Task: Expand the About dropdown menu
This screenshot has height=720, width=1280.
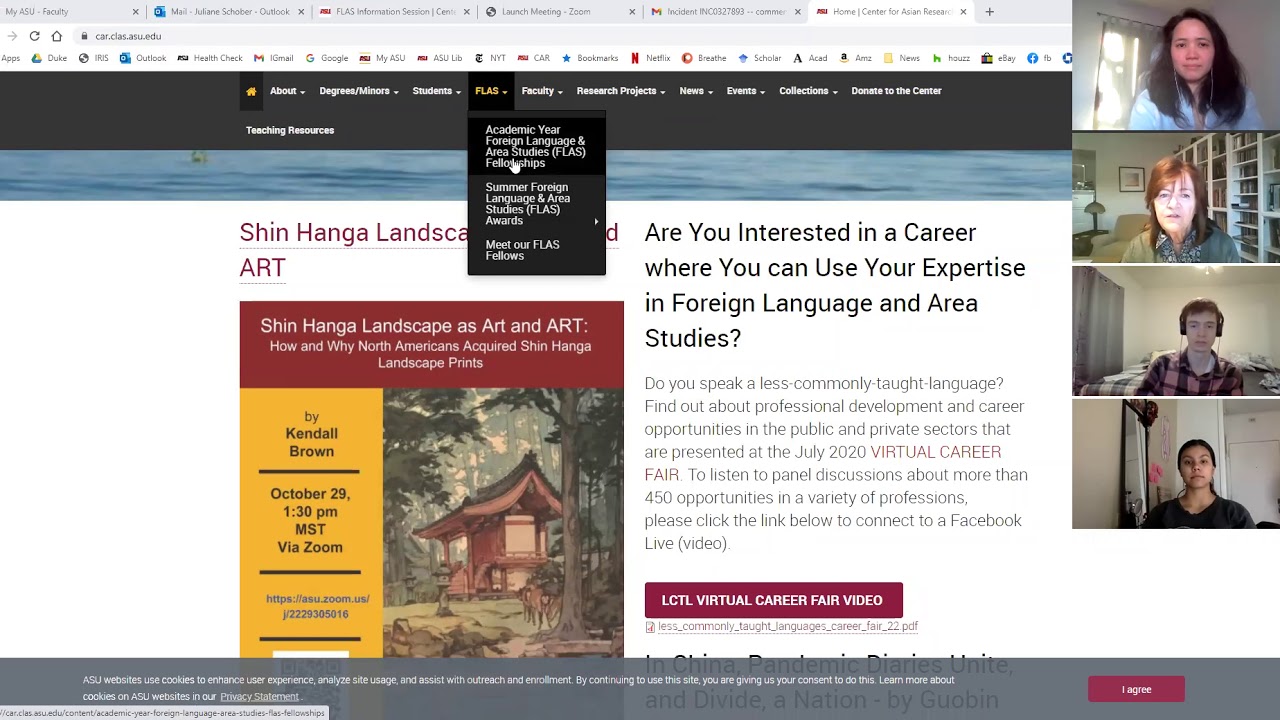Action: tap(287, 91)
